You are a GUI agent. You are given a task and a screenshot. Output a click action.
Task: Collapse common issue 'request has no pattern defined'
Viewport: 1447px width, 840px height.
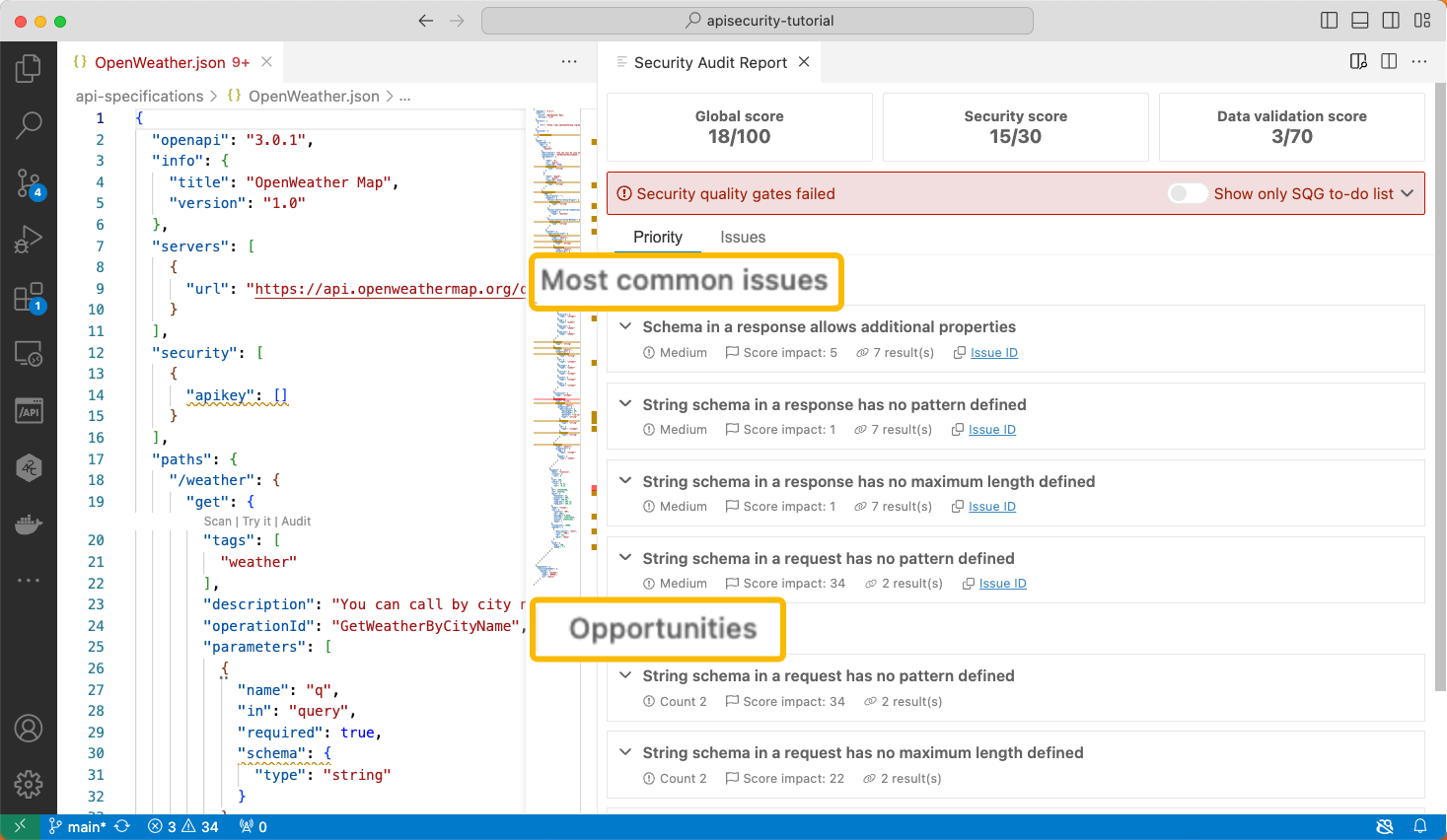[625, 558]
